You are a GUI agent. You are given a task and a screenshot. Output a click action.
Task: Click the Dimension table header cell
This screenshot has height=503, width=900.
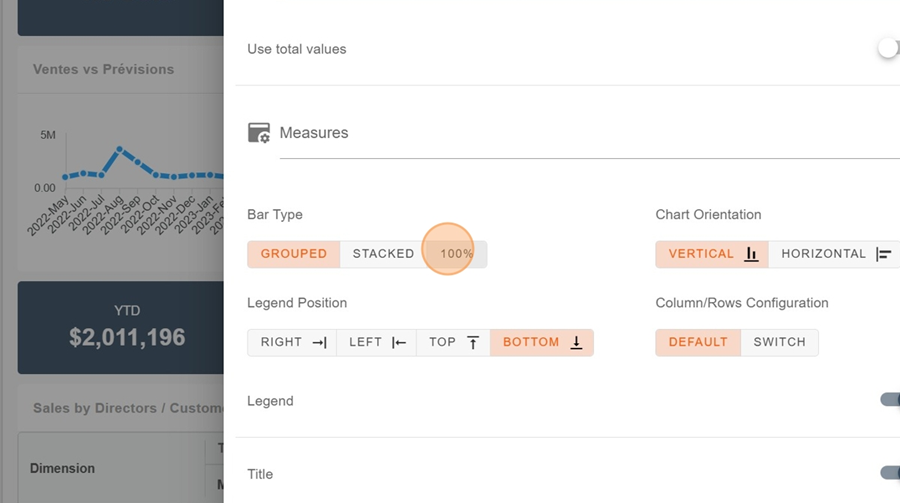point(63,468)
